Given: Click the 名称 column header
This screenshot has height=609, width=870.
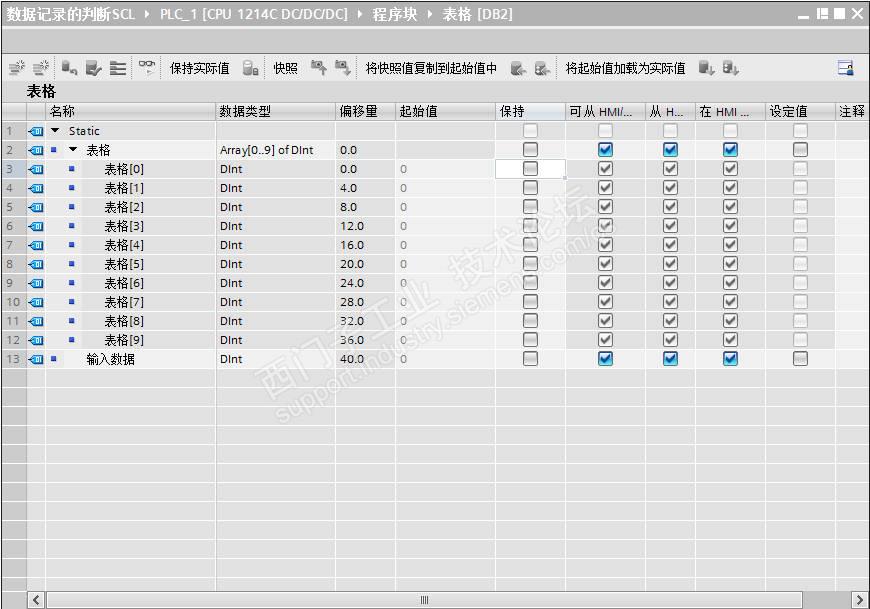Looking at the screenshot, I should click(130, 111).
